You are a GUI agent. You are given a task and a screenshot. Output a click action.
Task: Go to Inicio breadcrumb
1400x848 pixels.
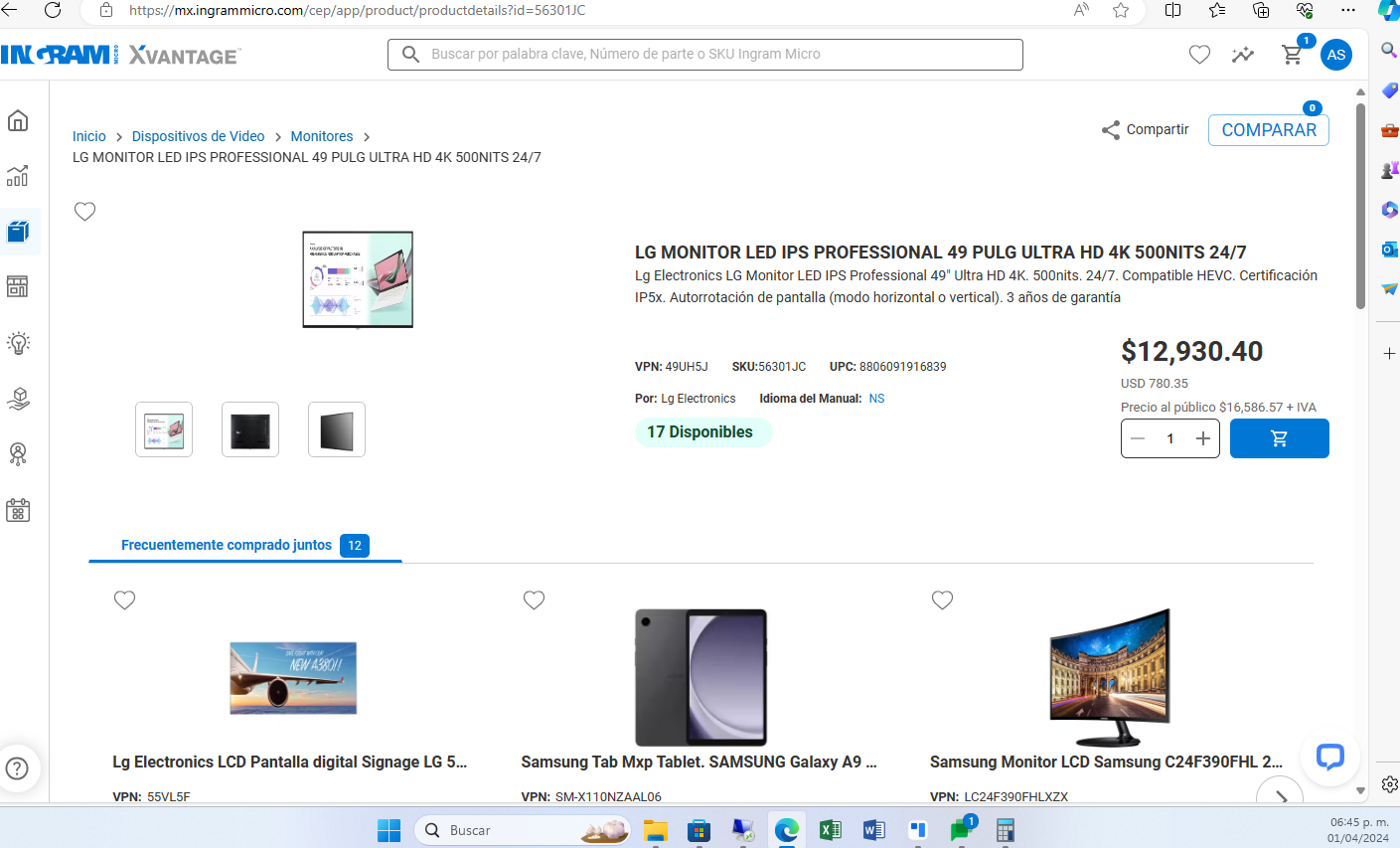(89, 136)
